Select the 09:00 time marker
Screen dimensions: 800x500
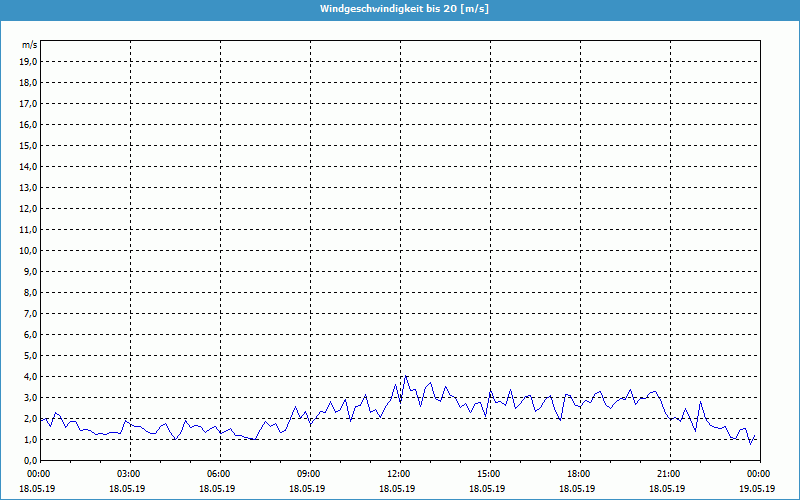309,474
